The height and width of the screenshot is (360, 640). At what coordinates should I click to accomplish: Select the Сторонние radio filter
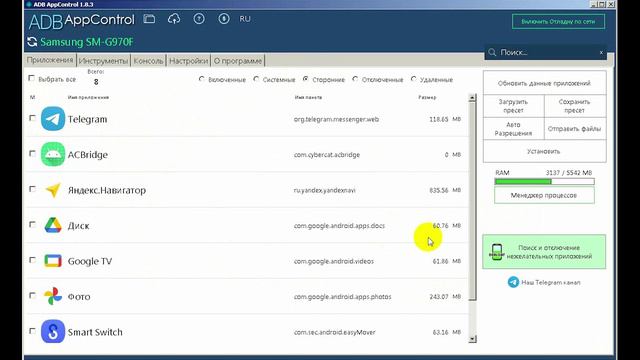305,79
